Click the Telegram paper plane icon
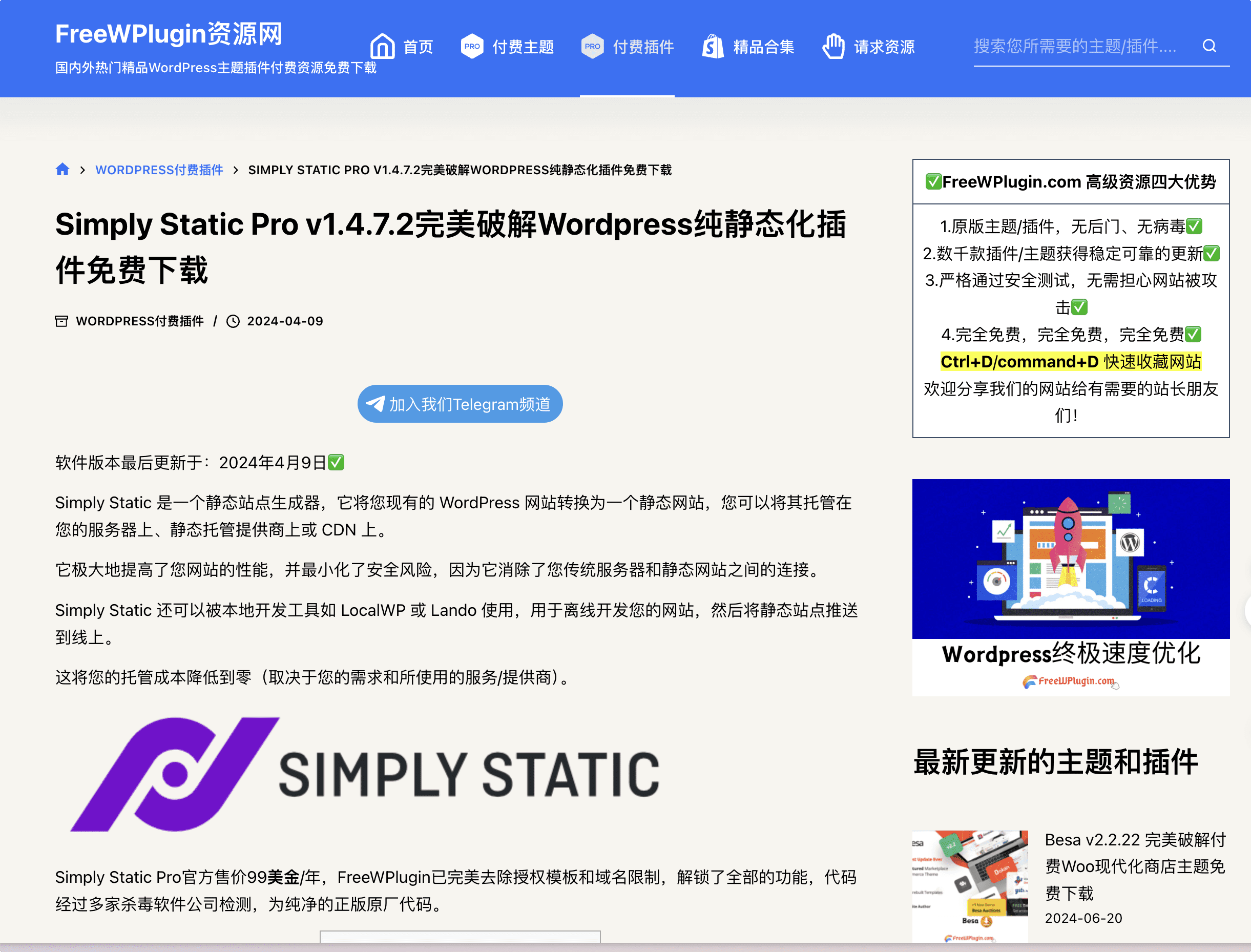 [x=375, y=403]
